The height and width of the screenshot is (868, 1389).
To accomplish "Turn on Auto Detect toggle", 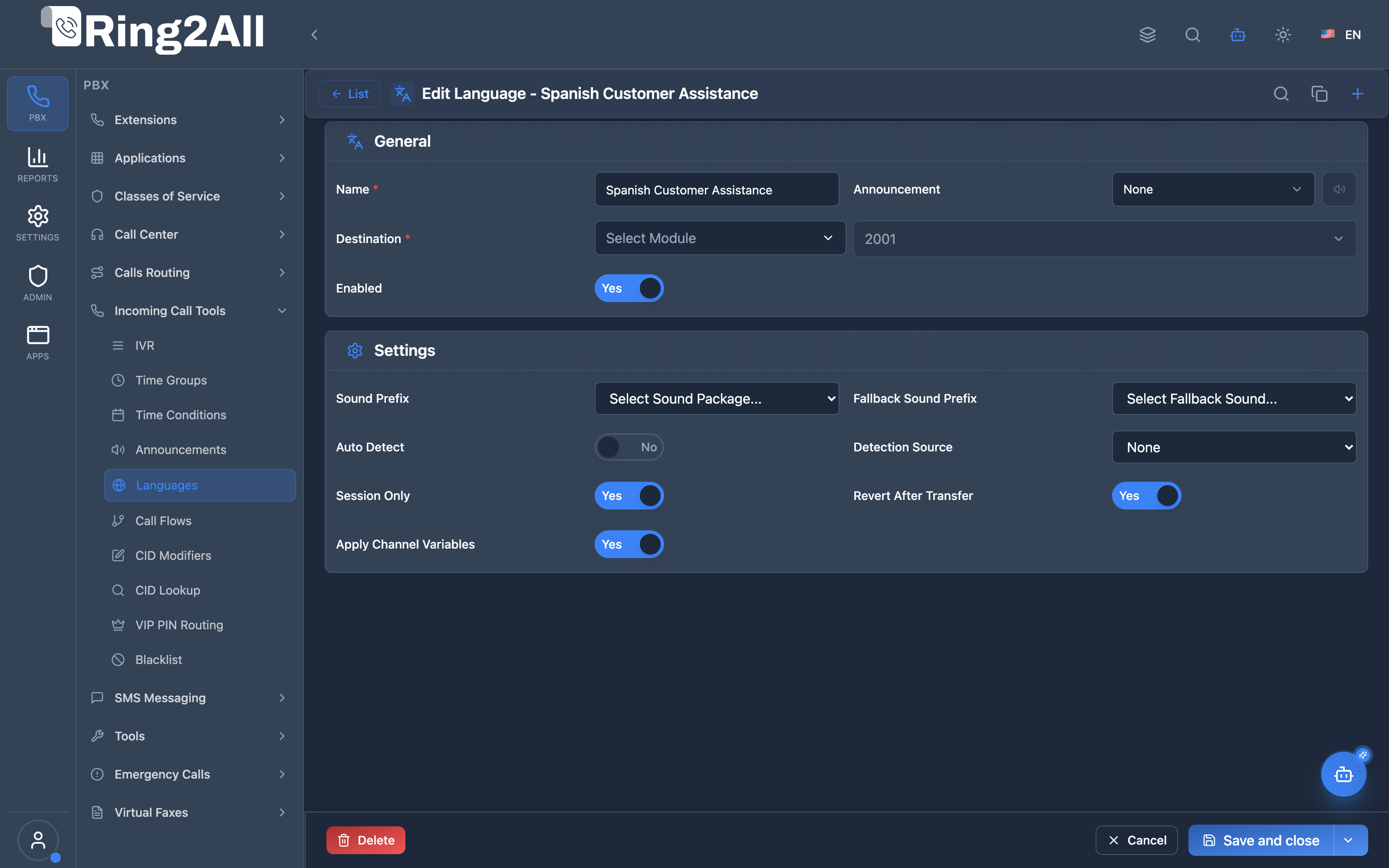I will click(629, 447).
